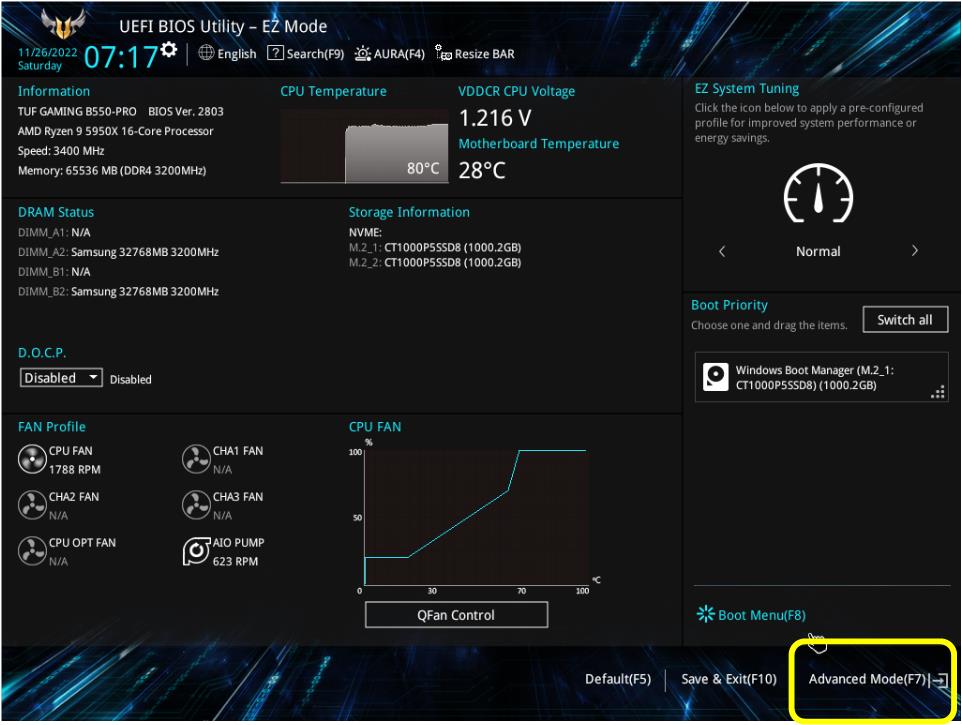The width and height of the screenshot is (962, 725).
Task: Click DIMM_B2 Samsung 32768MB entry
Action: 118,291
